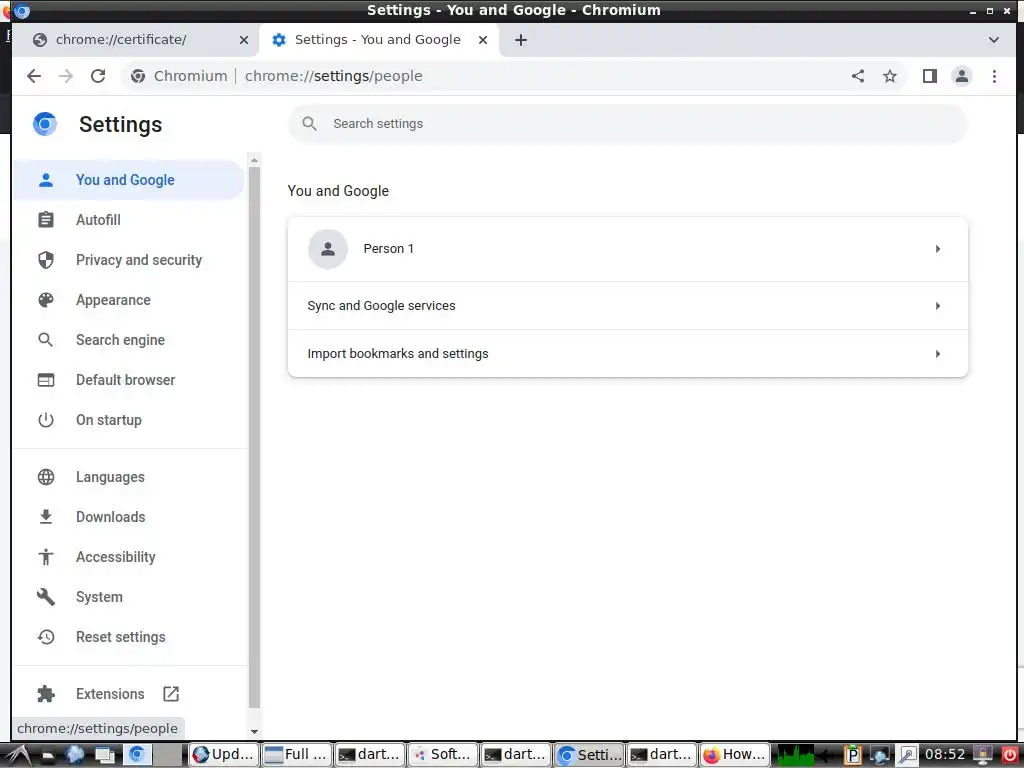Bookmark this tab with the star icon
Screen dimensions: 1024x768
pyautogui.click(x=889, y=76)
